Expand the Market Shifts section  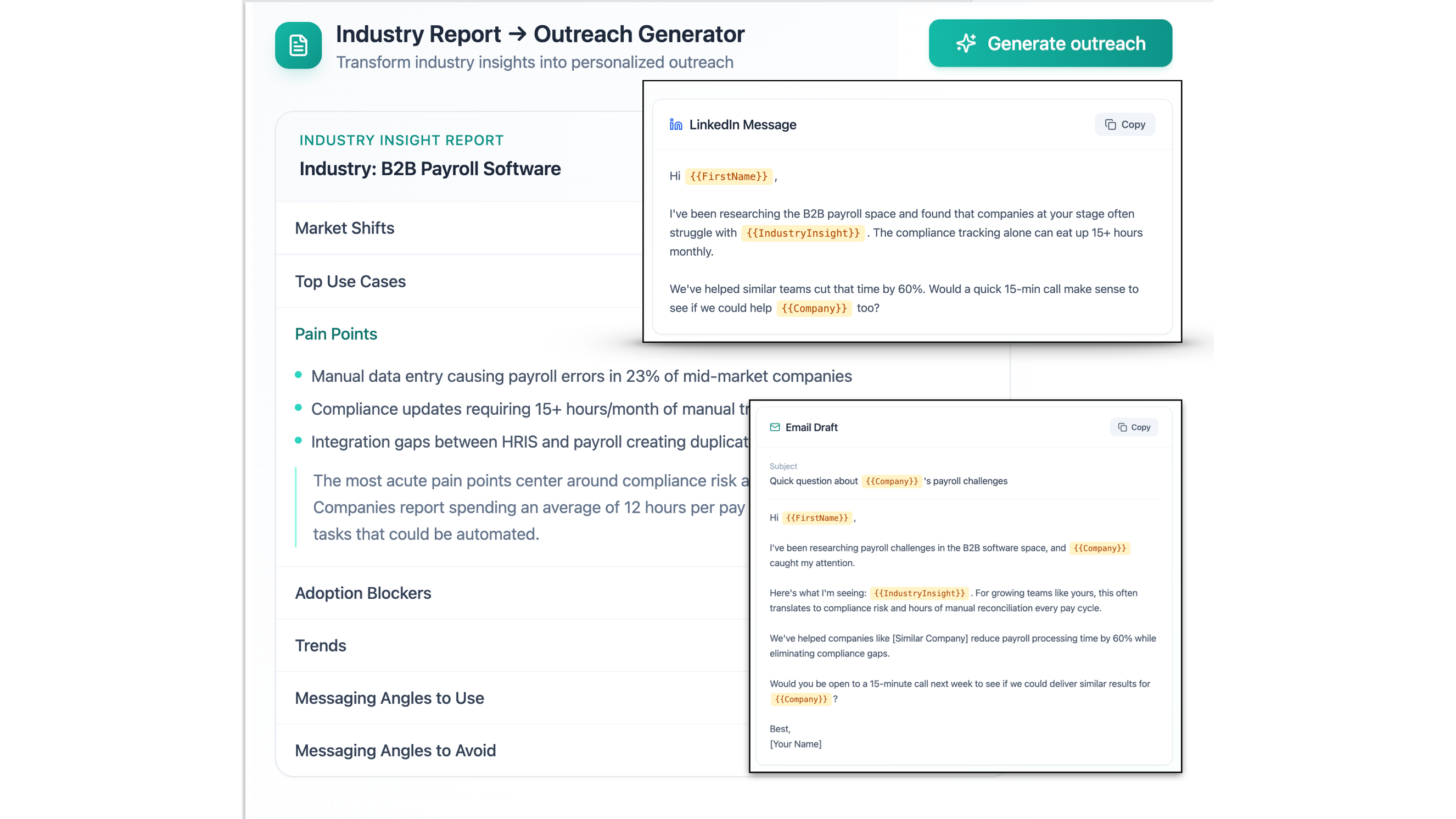click(x=345, y=228)
